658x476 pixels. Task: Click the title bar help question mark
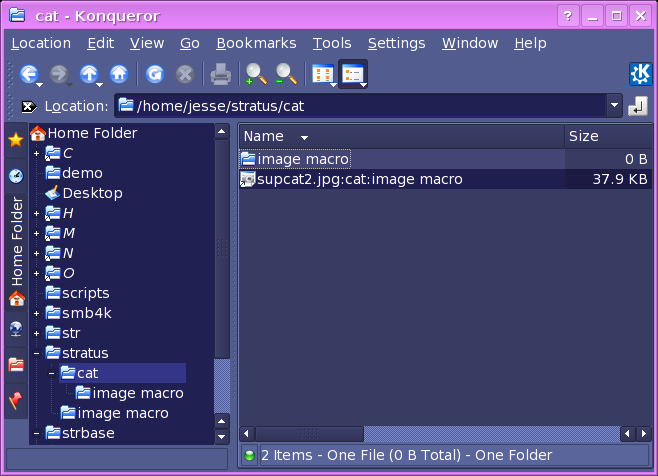click(568, 16)
